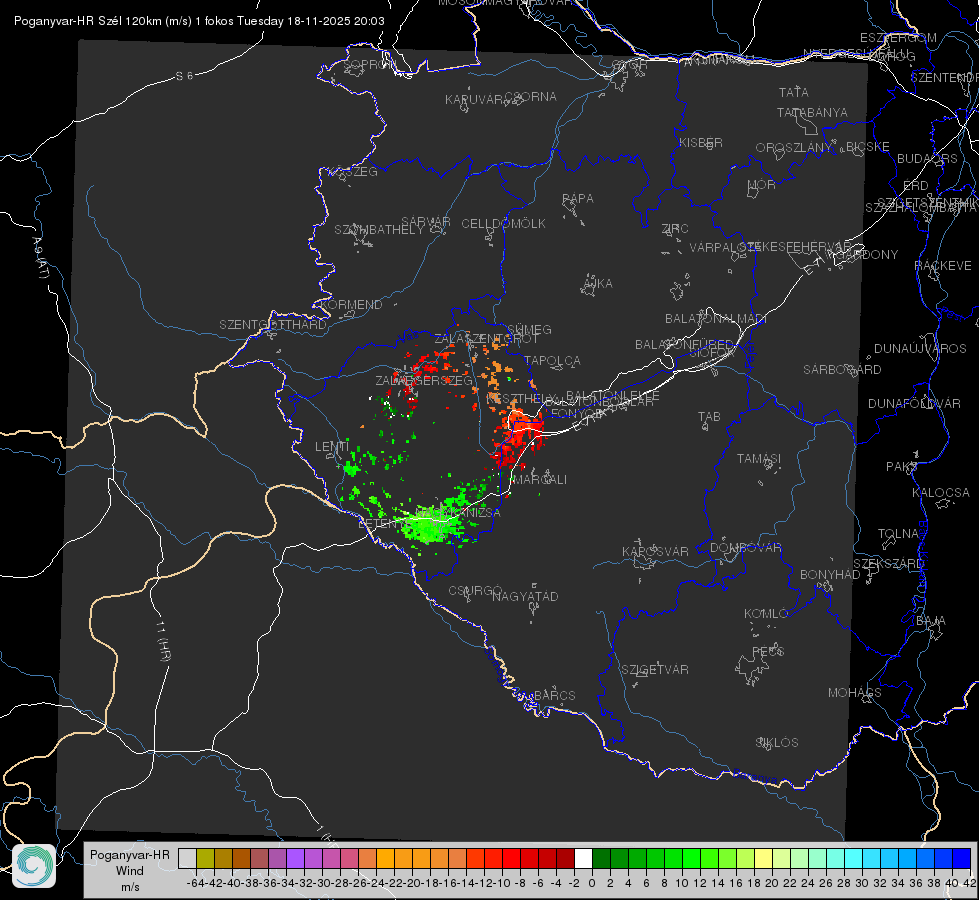Click the PÉCS label
Viewport: 979px width, 900px height.
pyautogui.click(x=768, y=651)
